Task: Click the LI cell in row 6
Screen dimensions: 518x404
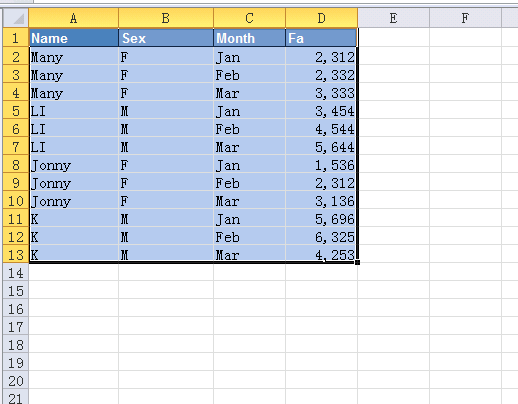Action: point(74,129)
